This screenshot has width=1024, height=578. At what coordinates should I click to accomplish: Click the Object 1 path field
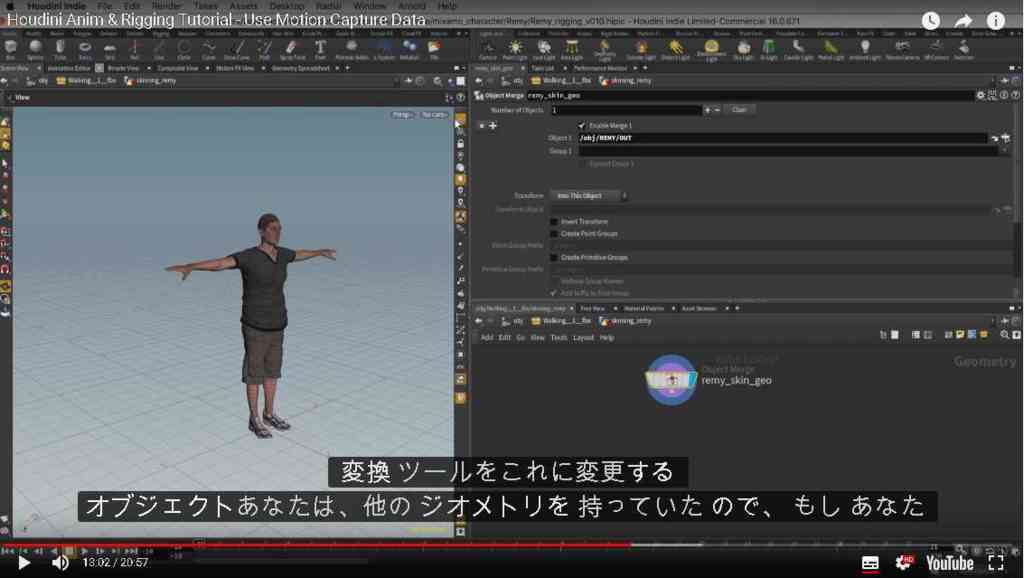pyautogui.click(x=782, y=138)
